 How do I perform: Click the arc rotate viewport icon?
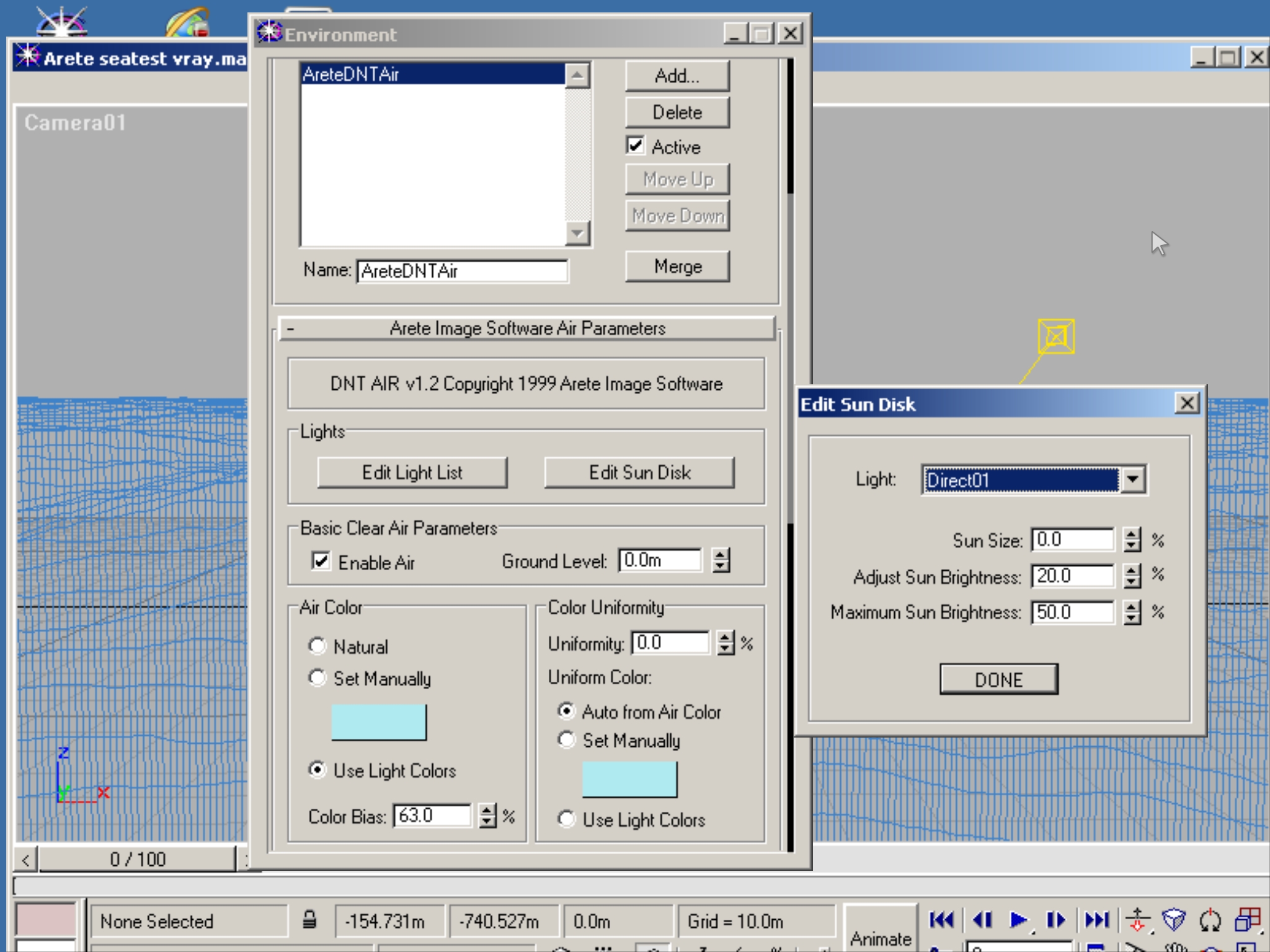(1210, 920)
